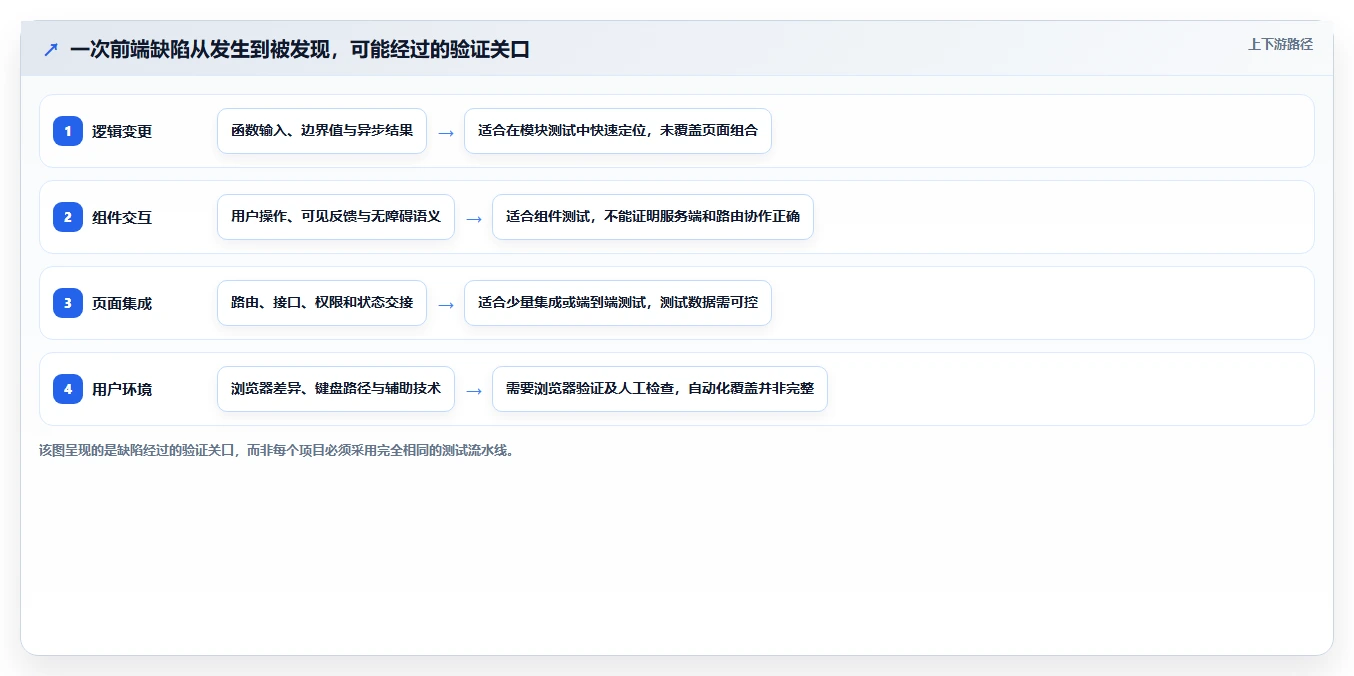The width and height of the screenshot is (1354, 676).
Task: Click the 路由、接口、权限和状态交接 box
Action: point(322,303)
